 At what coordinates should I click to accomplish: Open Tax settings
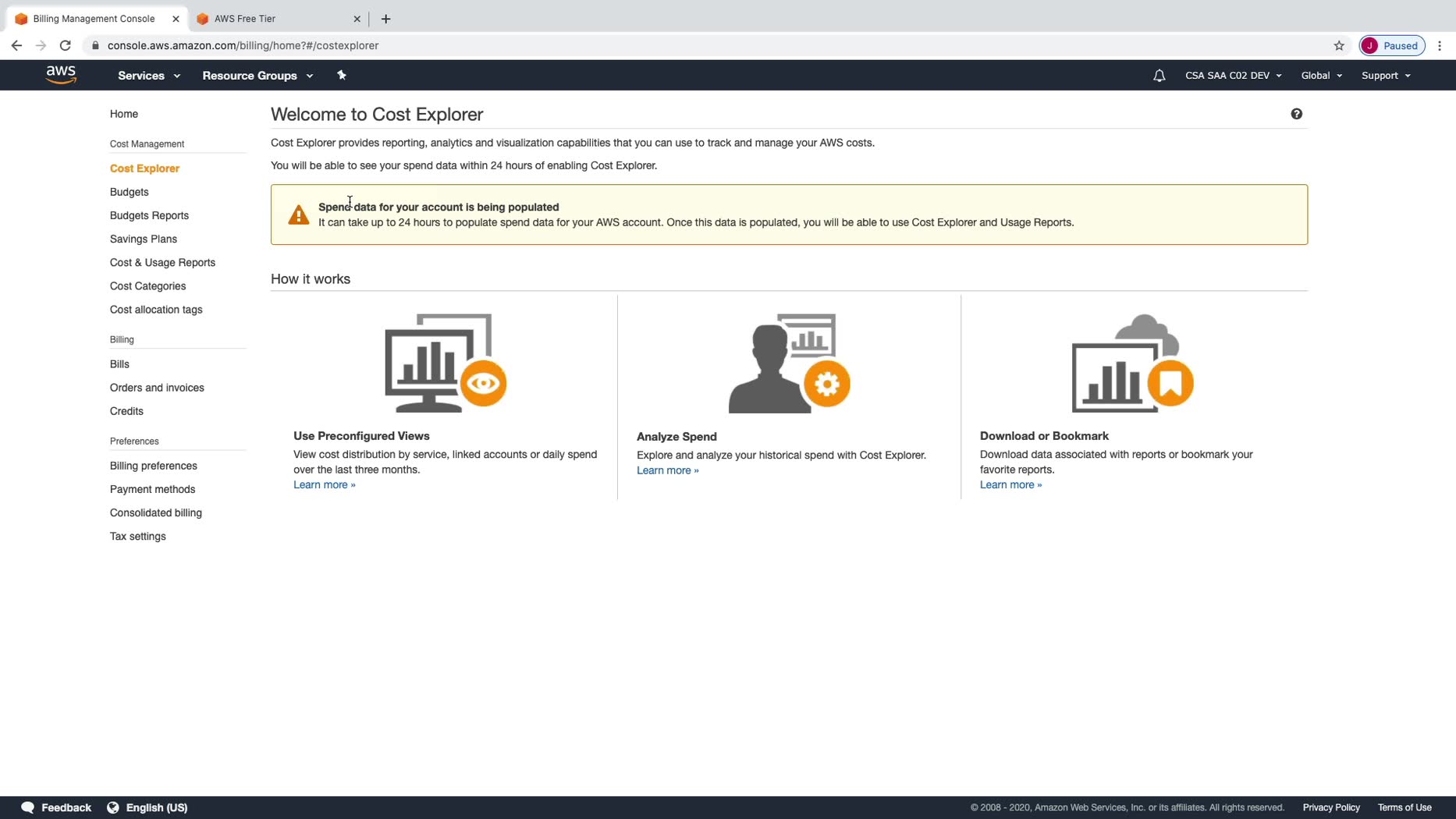138,536
